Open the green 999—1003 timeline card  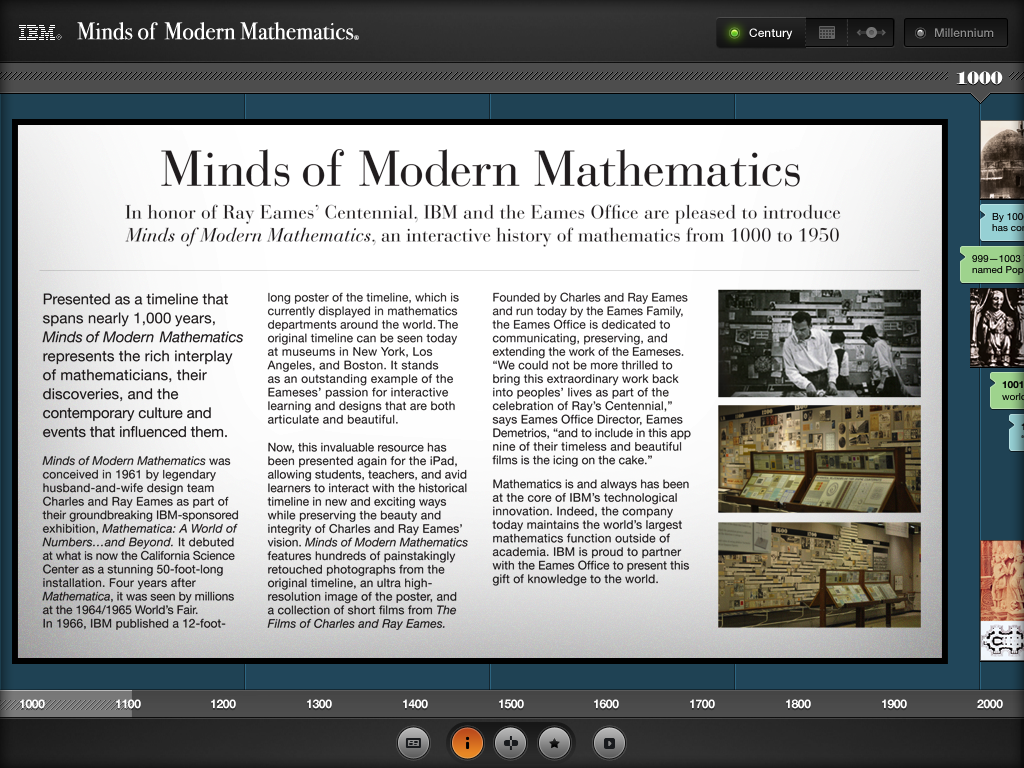point(992,264)
